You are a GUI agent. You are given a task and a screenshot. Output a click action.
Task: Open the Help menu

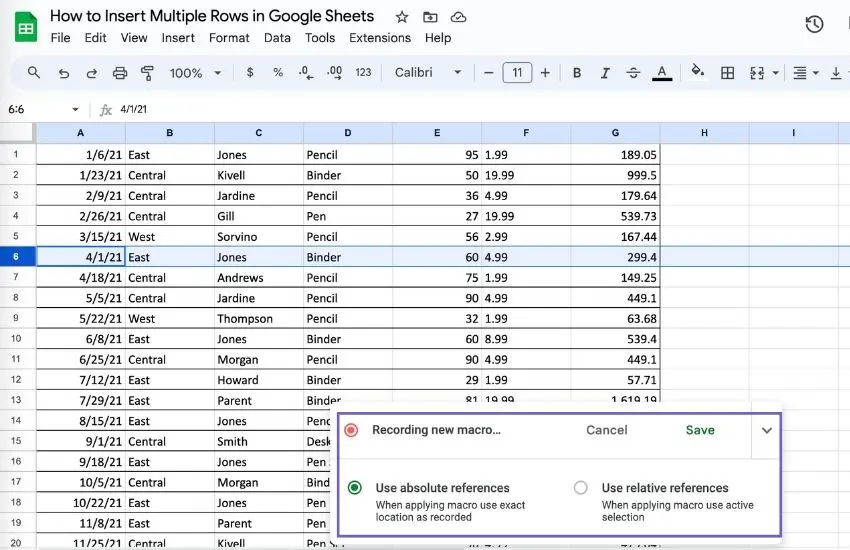click(438, 38)
